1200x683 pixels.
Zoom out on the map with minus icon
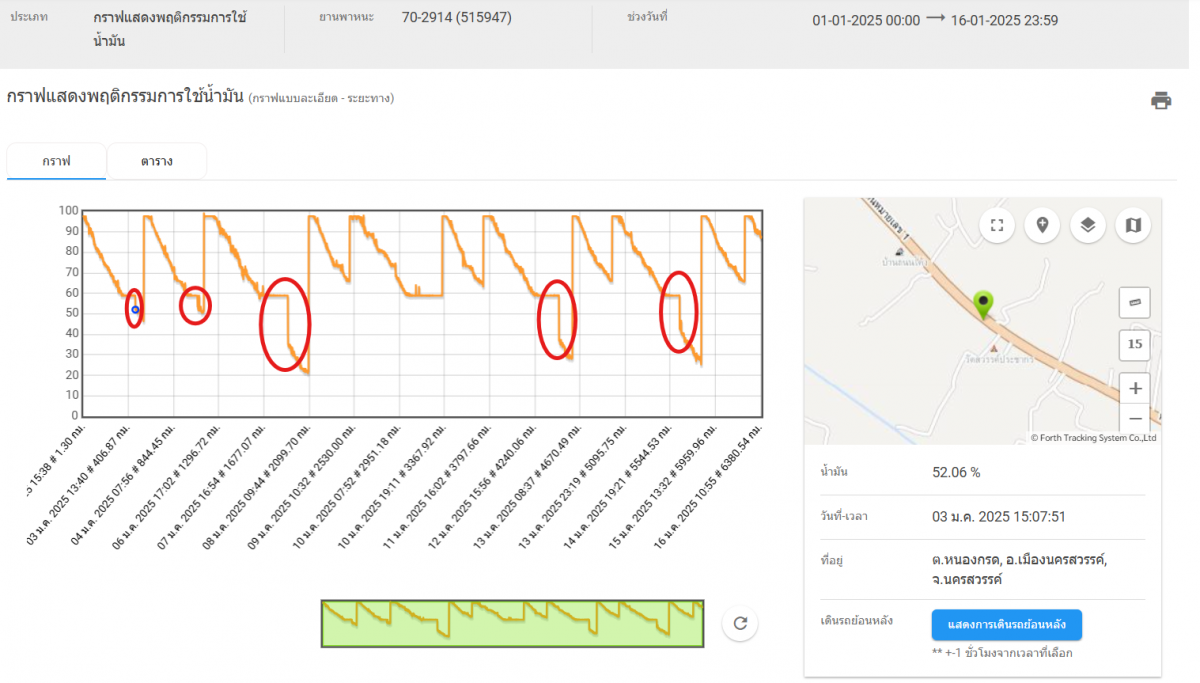pos(1135,419)
